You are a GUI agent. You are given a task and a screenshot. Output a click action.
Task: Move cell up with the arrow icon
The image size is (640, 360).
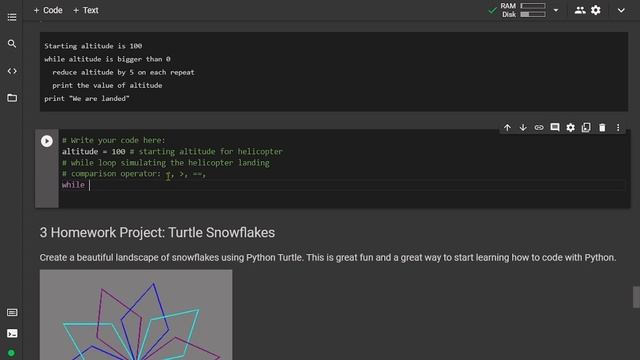click(507, 128)
